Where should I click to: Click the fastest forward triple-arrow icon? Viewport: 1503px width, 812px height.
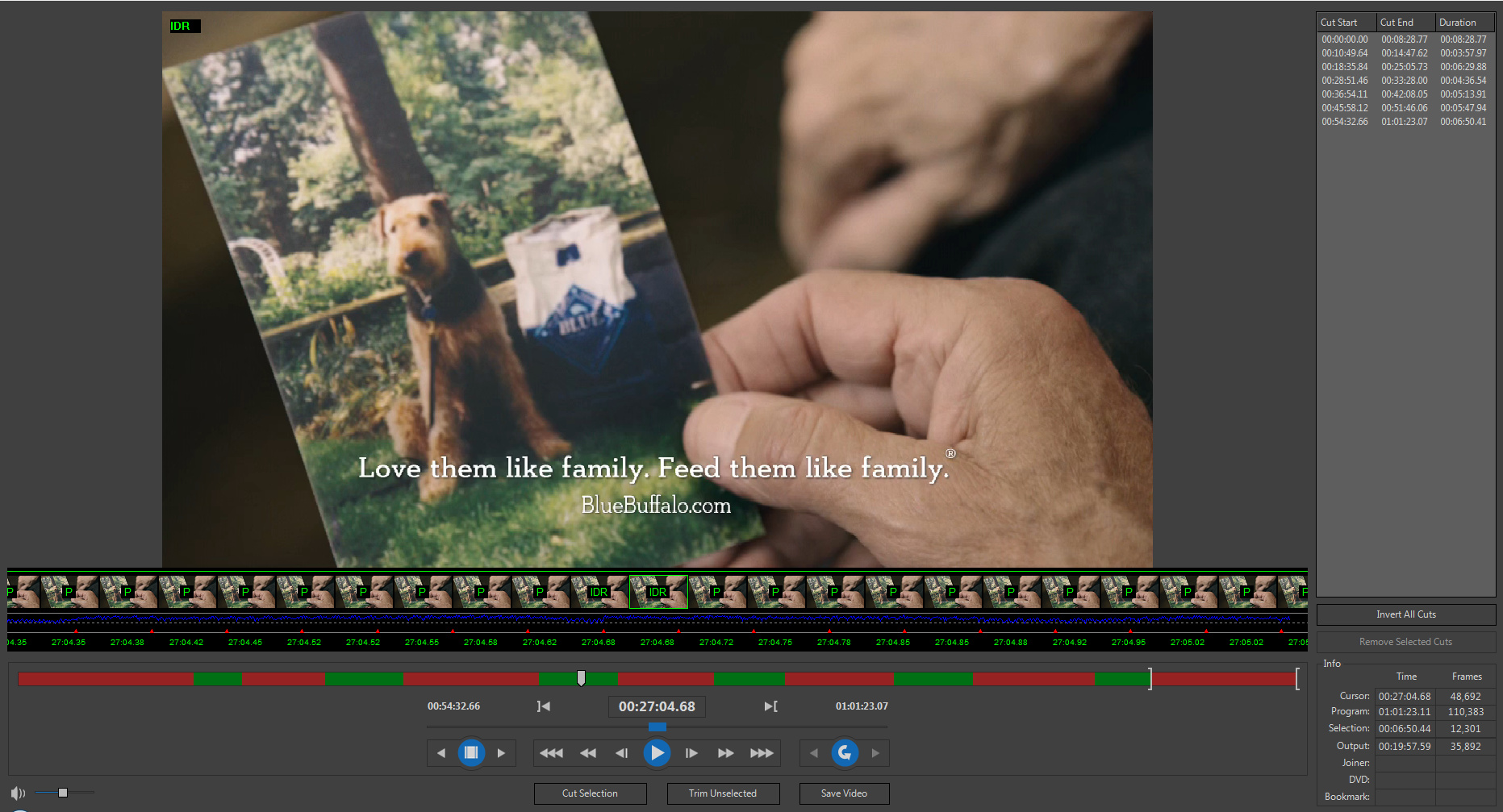pos(762,753)
